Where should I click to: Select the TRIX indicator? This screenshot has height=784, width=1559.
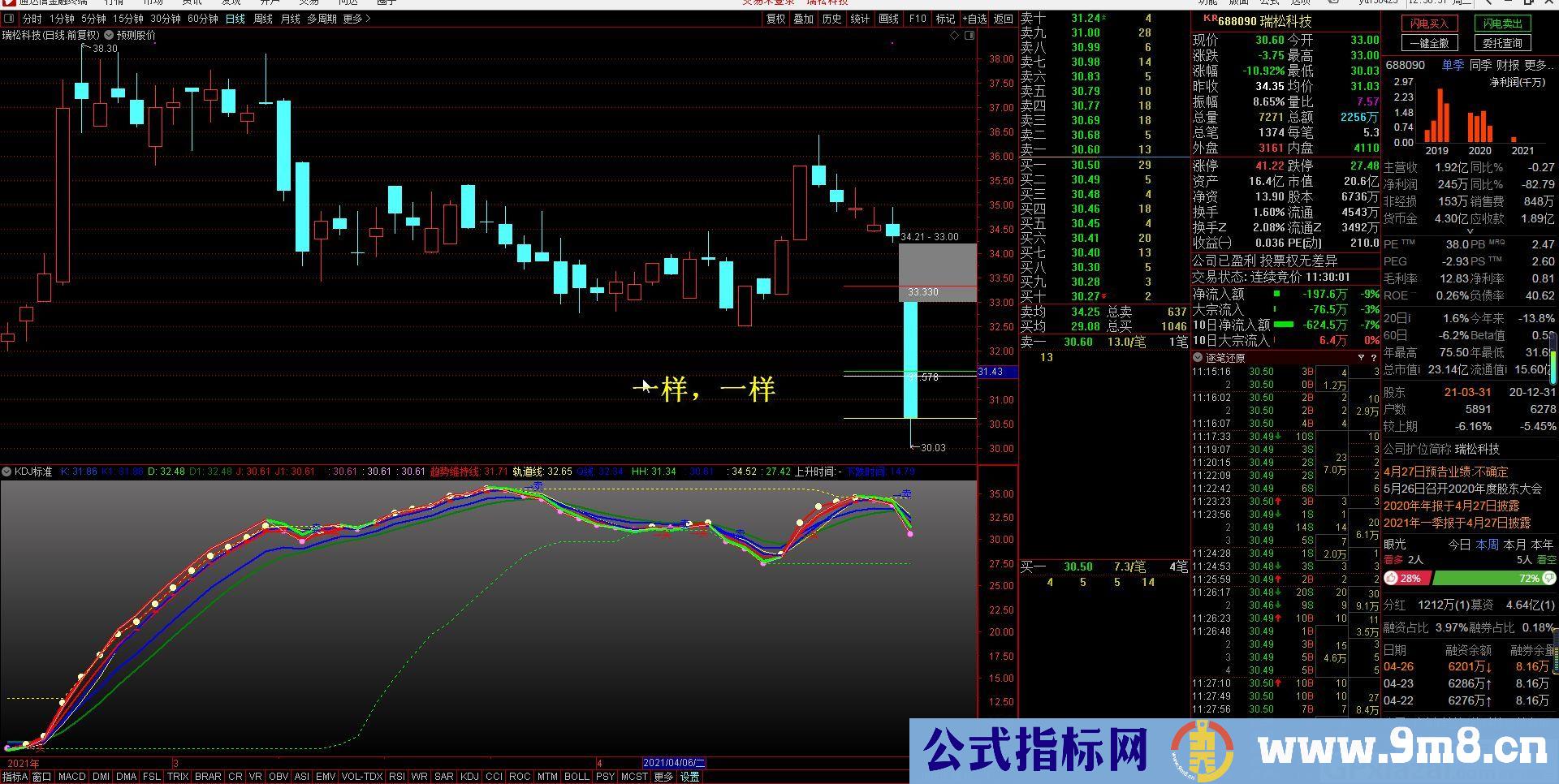[178, 777]
